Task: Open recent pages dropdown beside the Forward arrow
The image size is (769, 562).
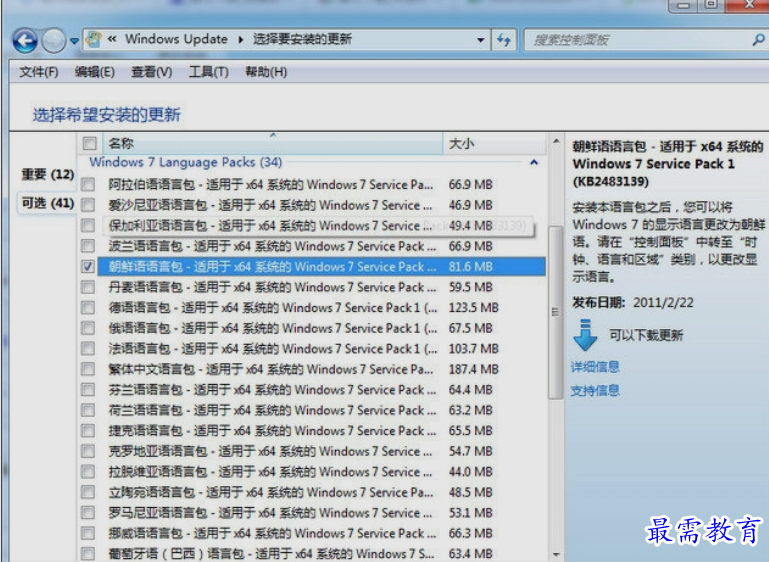Action: click(x=74, y=41)
